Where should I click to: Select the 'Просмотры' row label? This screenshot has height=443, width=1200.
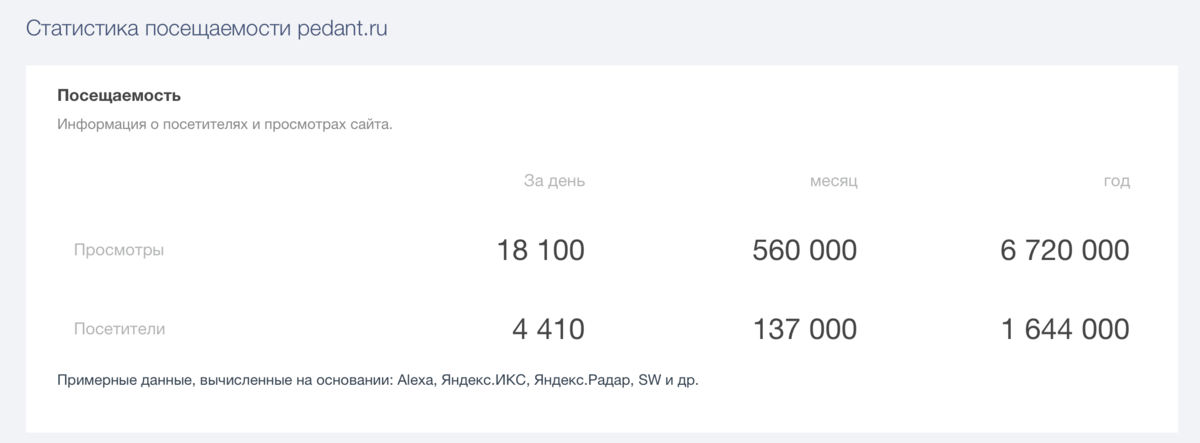pos(119,250)
